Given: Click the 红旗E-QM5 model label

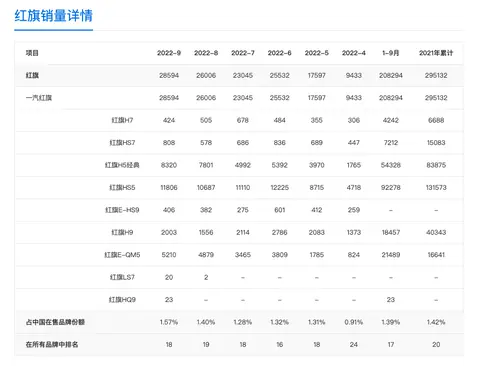Looking at the screenshot, I should pyautogui.click(x=122, y=255).
